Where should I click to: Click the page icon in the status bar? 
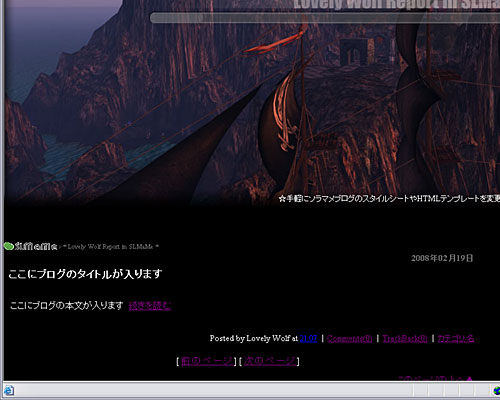pos(9,390)
